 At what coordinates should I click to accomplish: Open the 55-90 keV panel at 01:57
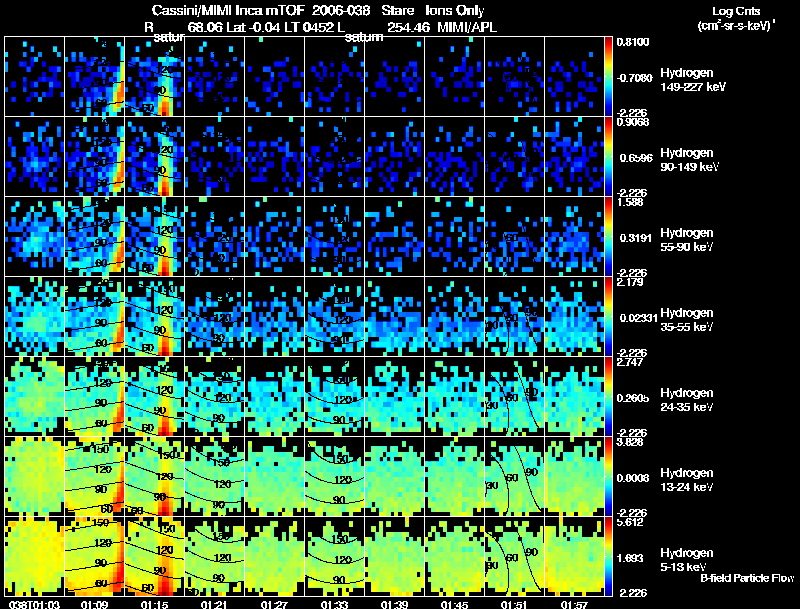point(574,236)
